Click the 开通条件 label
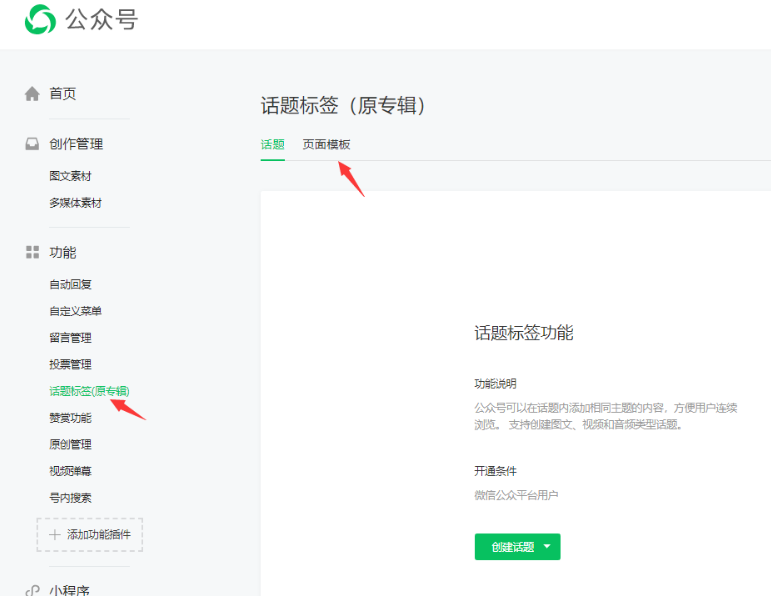The width and height of the screenshot is (771, 603). tap(495, 471)
